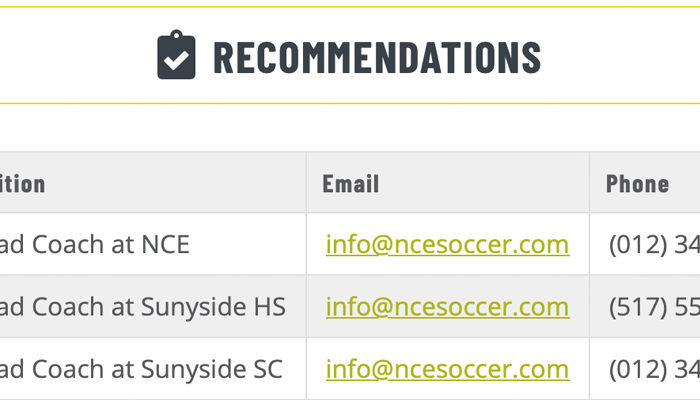Open the email link in the NCE coach row
Viewport: 700px width, 400px height.
pyautogui.click(x=447, y=245)
